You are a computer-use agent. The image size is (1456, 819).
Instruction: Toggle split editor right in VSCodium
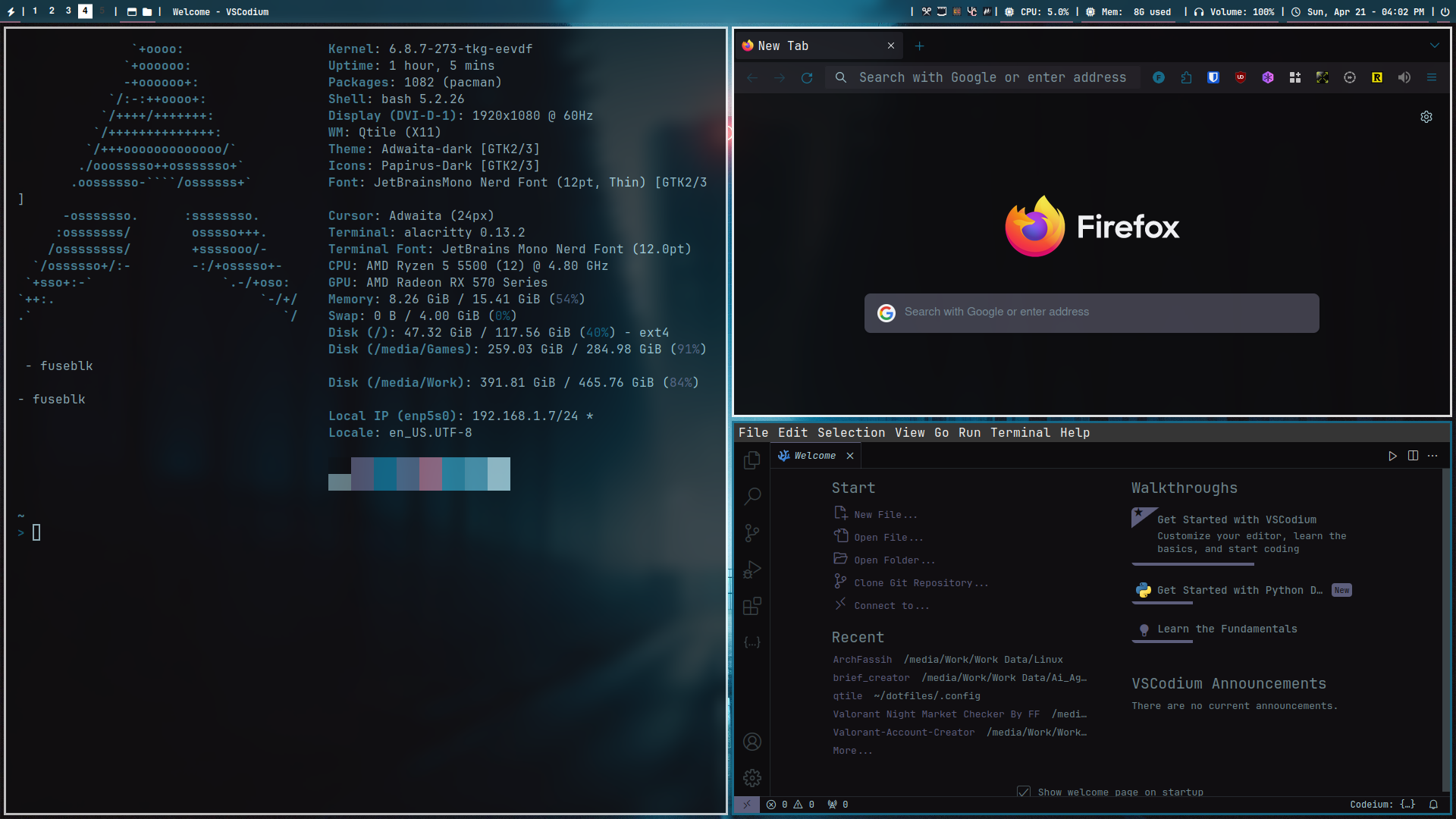[x=1413, y=456]
